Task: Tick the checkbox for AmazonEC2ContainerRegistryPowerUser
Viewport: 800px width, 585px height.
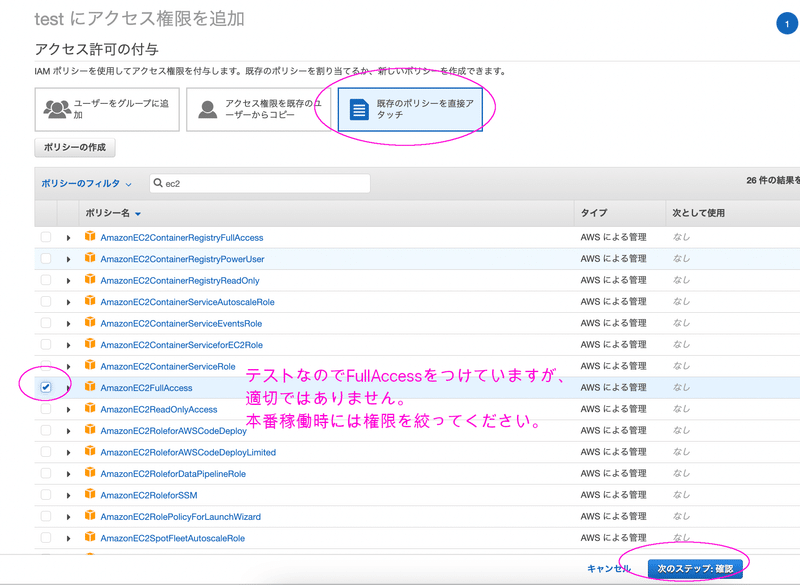Action: pos(46,259)
